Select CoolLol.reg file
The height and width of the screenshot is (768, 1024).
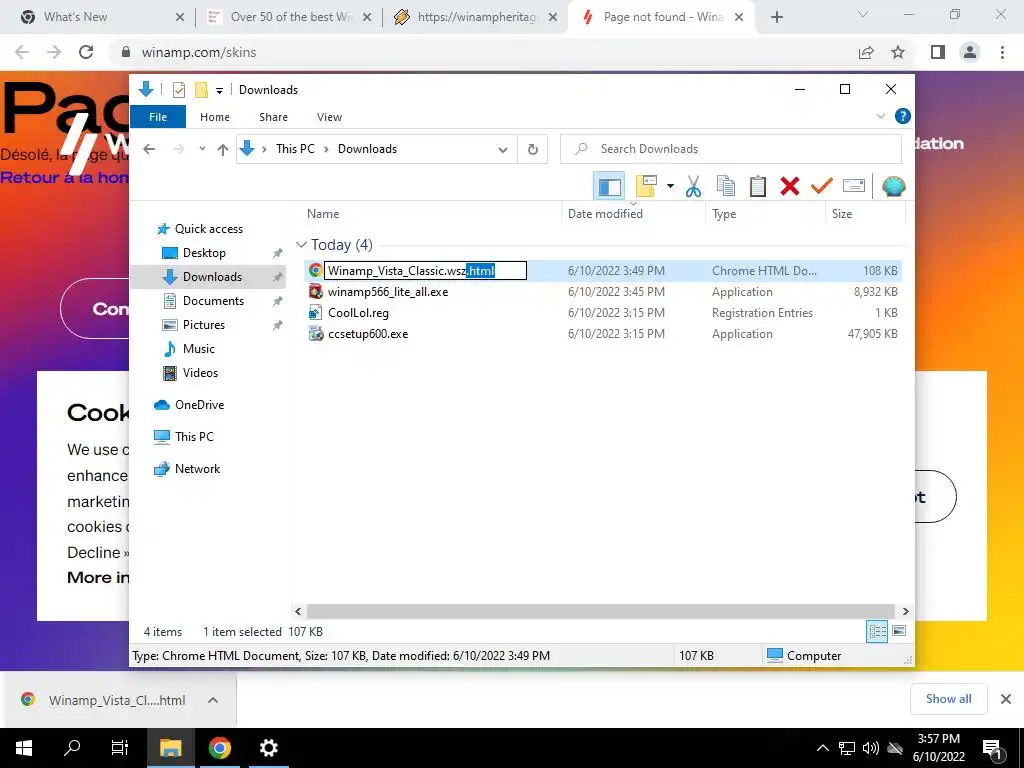point(358,313)
